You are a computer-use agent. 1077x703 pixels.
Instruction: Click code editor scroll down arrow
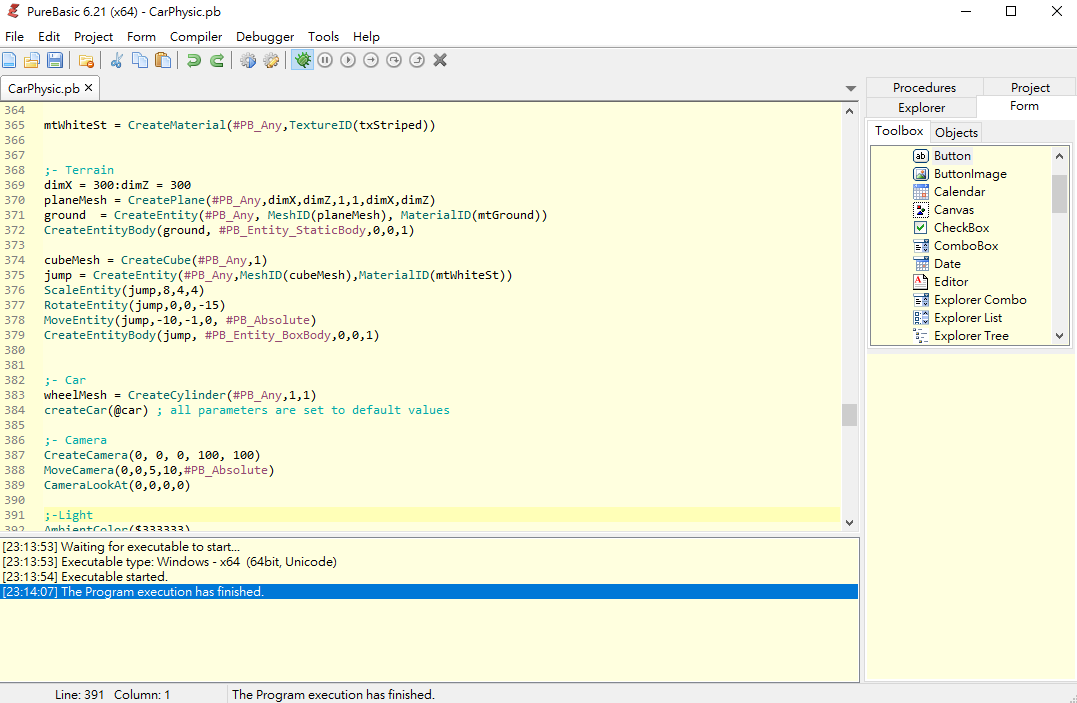click(850, 523)
